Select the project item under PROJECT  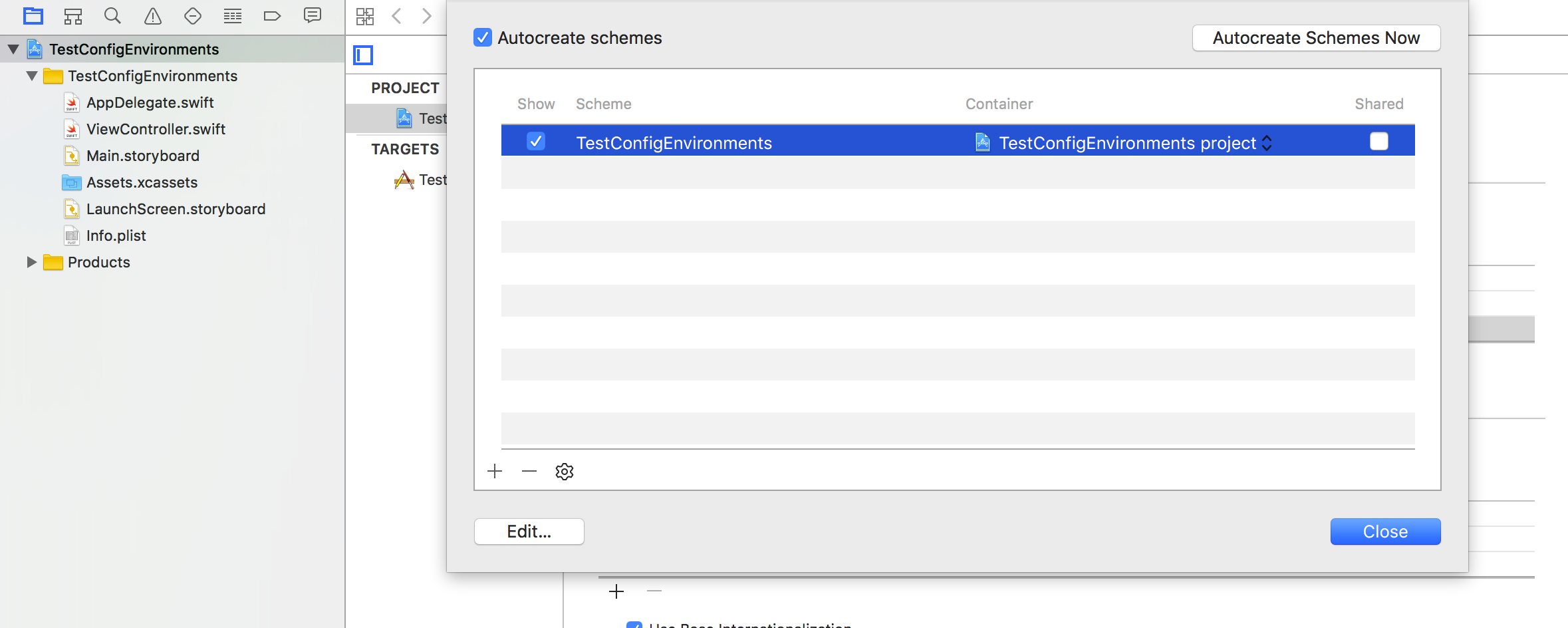point(422,118)
